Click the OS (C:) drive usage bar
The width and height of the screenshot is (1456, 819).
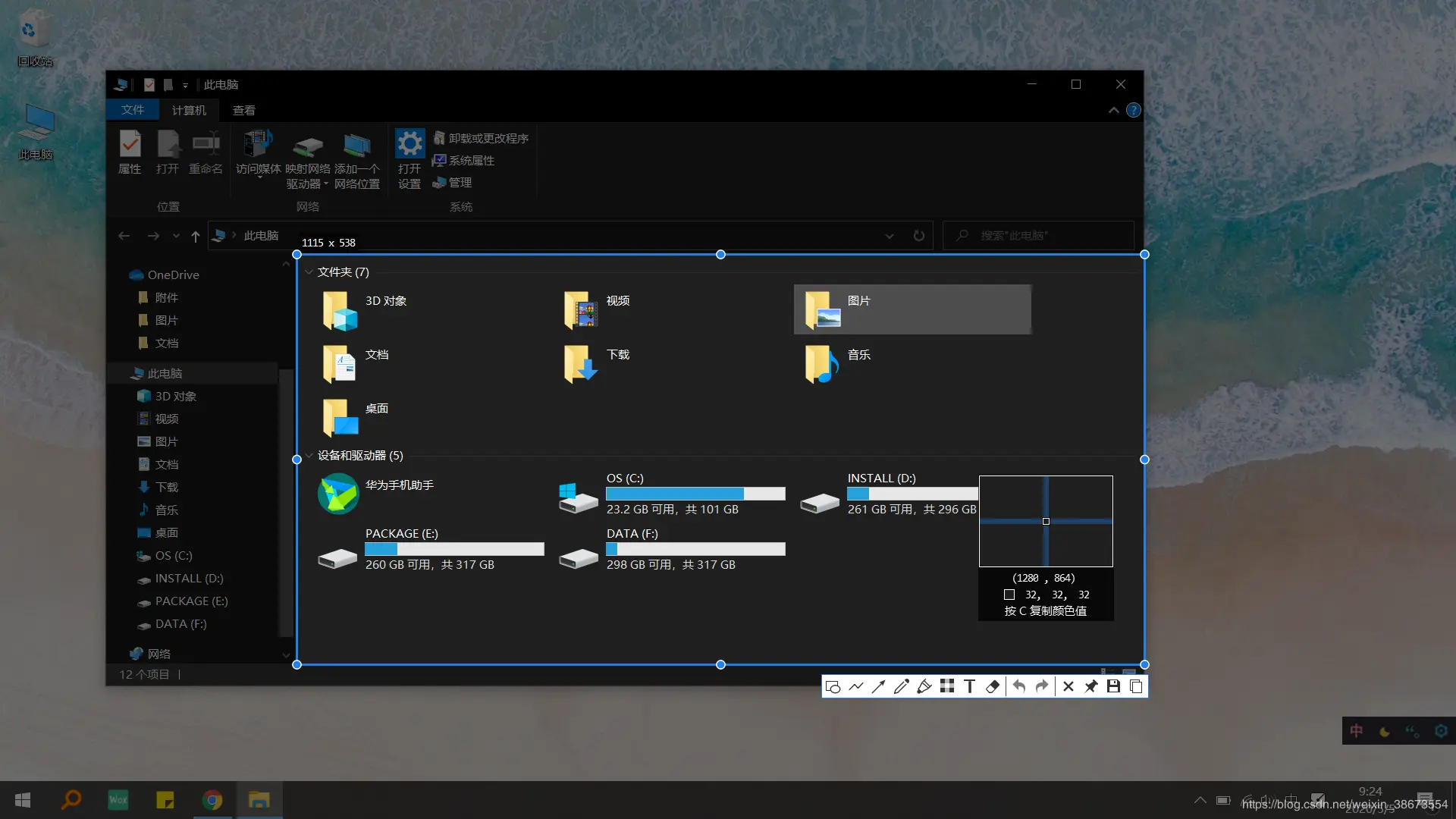695,494
